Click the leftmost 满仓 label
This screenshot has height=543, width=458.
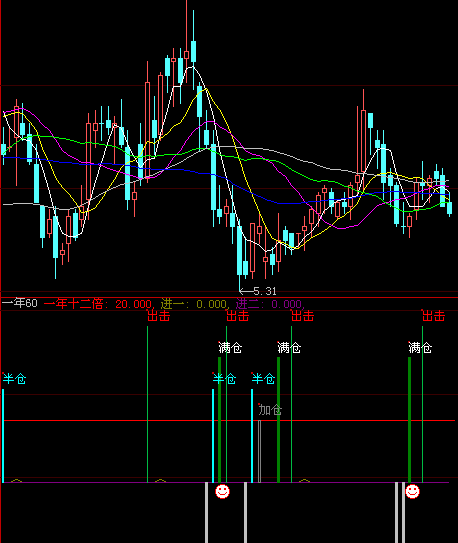(230, 347)
